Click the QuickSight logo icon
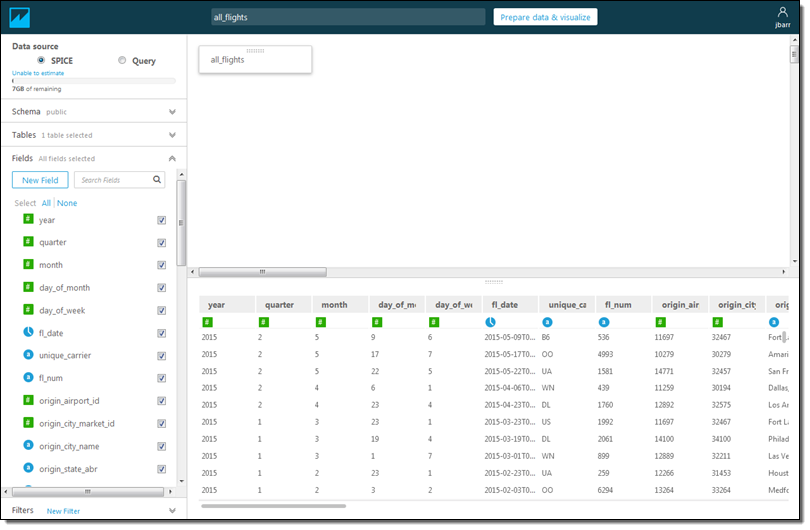Viewport: 810px width, 530px height. (x=20, y=18)
